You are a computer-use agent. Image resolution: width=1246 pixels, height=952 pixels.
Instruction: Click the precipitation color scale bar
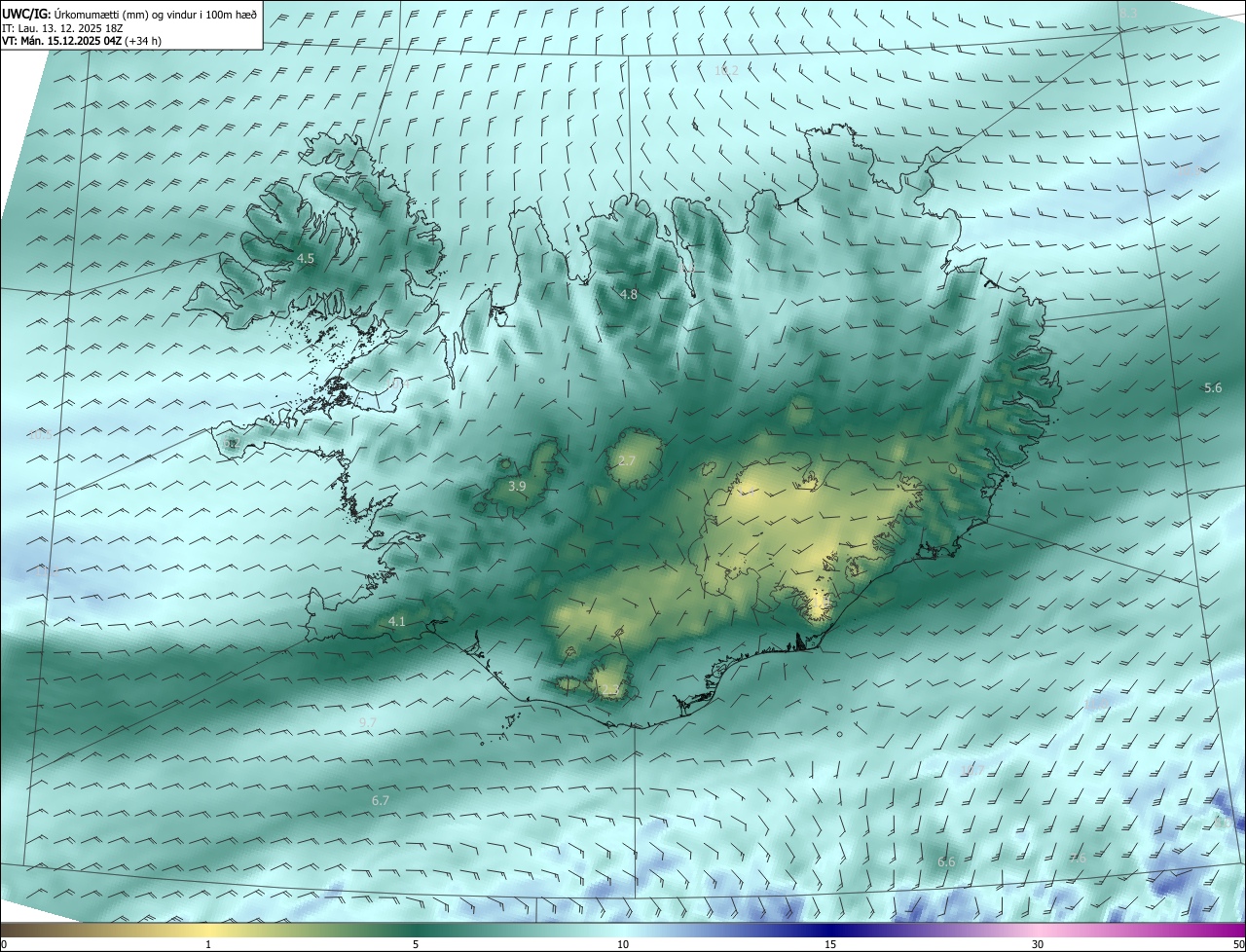point(623,930)
